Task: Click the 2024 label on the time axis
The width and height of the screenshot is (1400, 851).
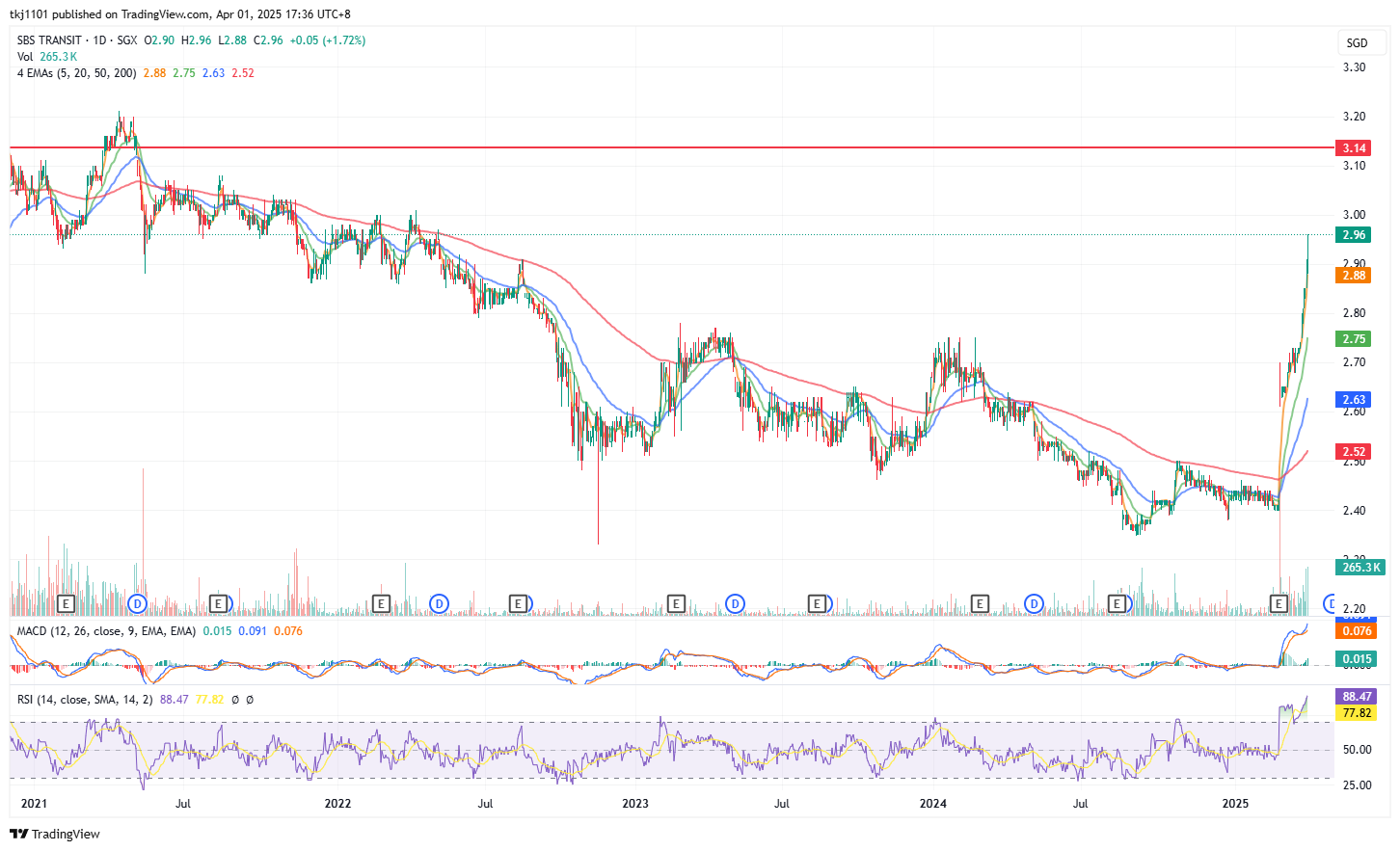Action: coord(933,804)
